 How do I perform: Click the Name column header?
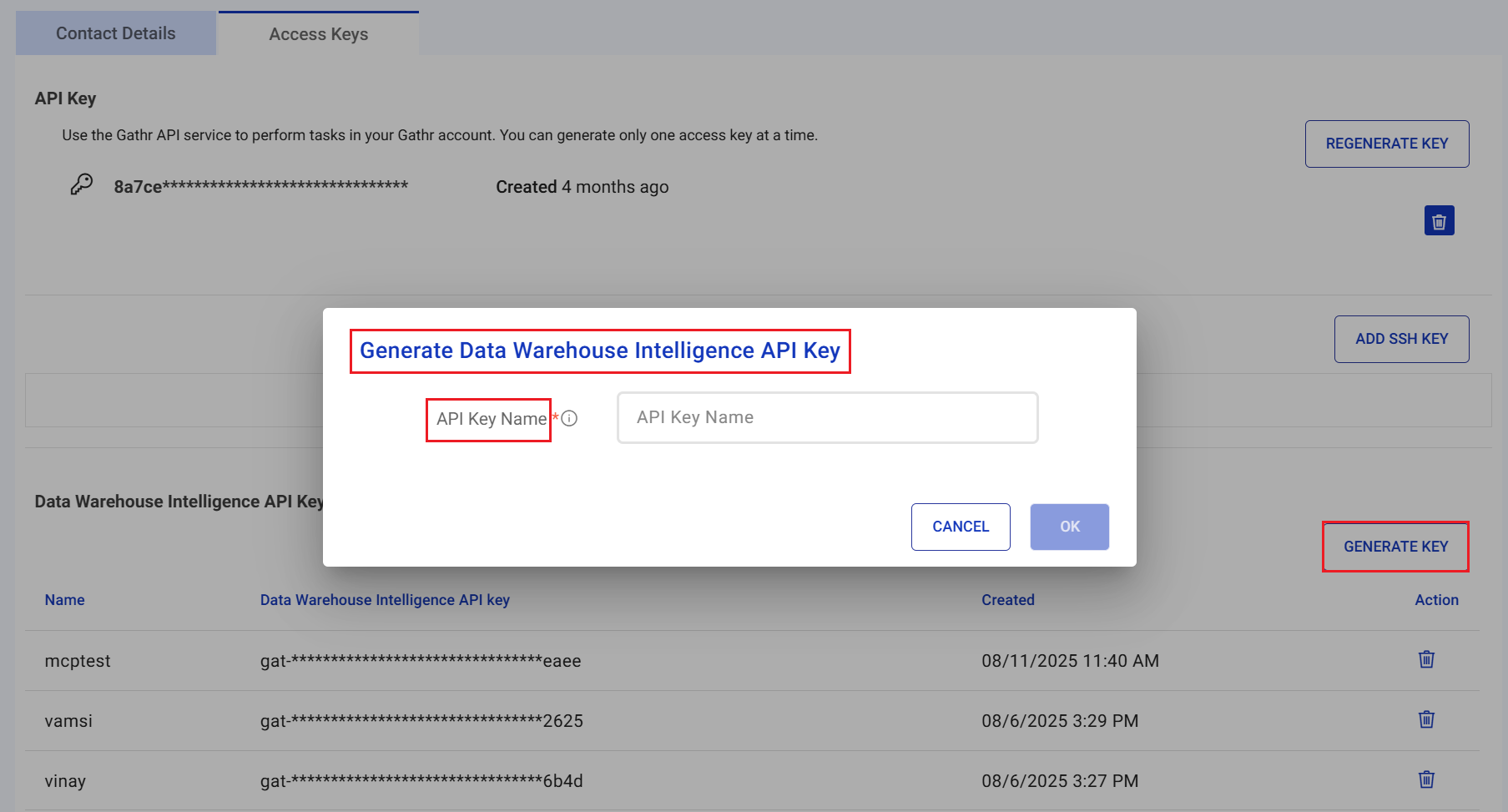65,600
